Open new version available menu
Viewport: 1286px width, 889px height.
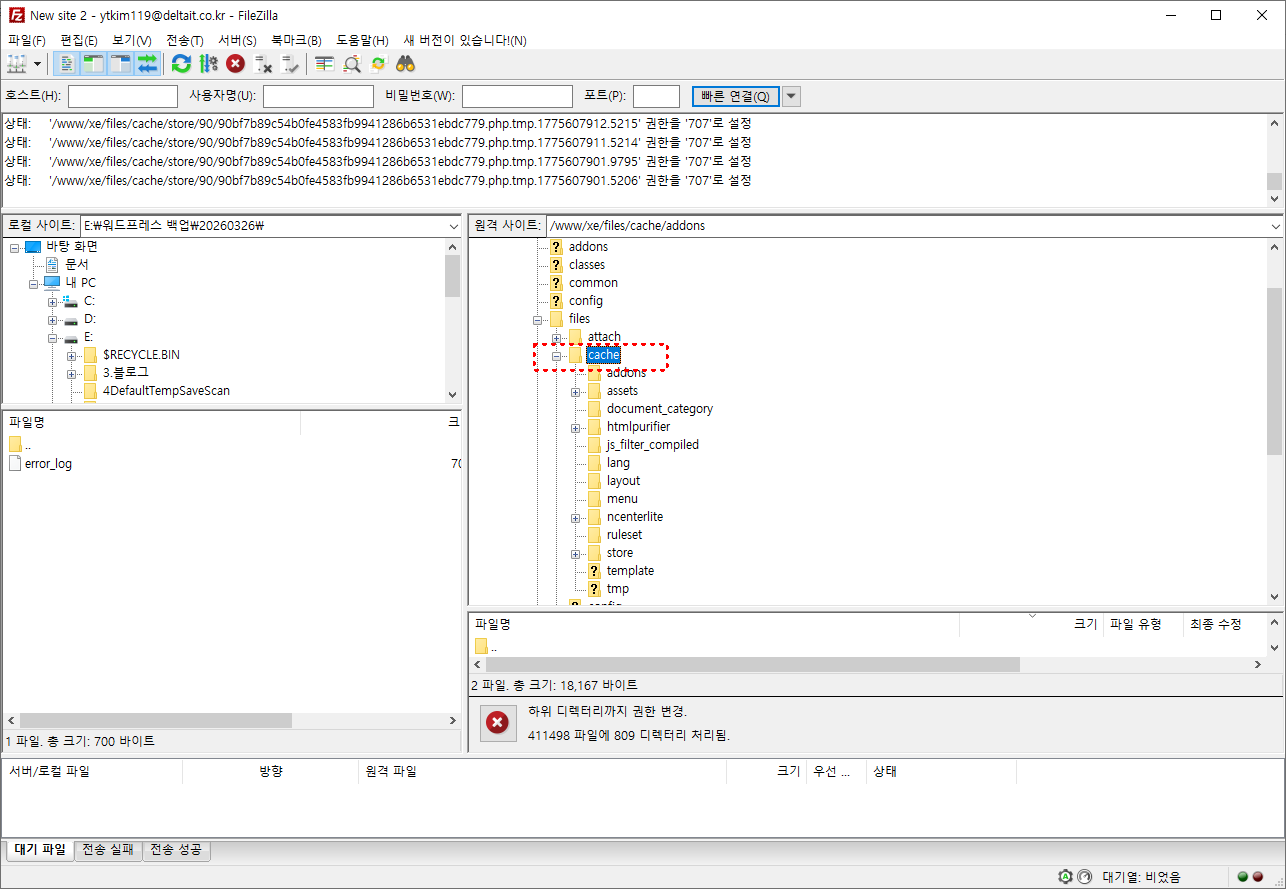coord(465,40)
